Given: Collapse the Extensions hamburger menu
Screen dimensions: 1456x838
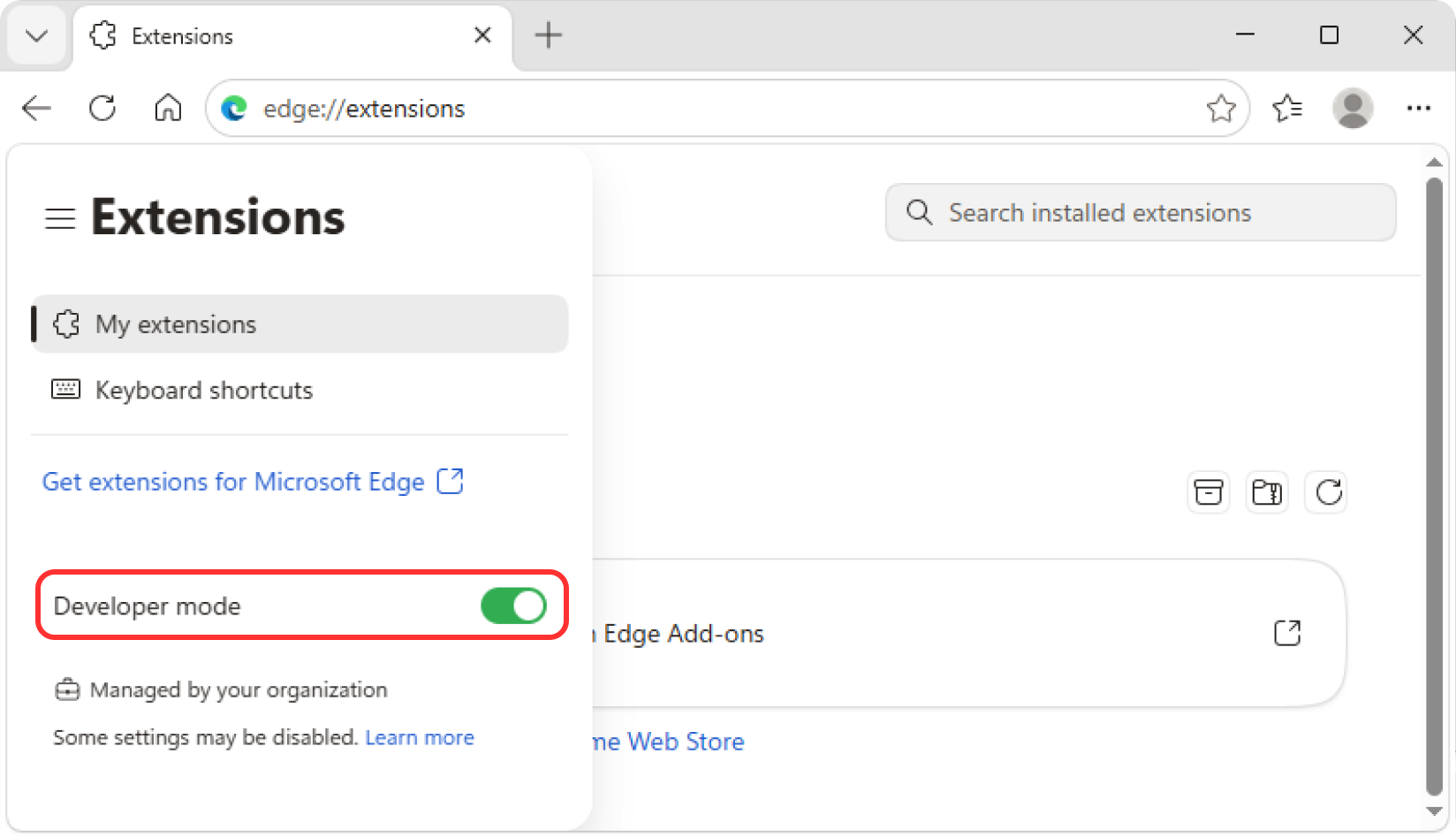Looking at the screenshot, I should point(60,218).
